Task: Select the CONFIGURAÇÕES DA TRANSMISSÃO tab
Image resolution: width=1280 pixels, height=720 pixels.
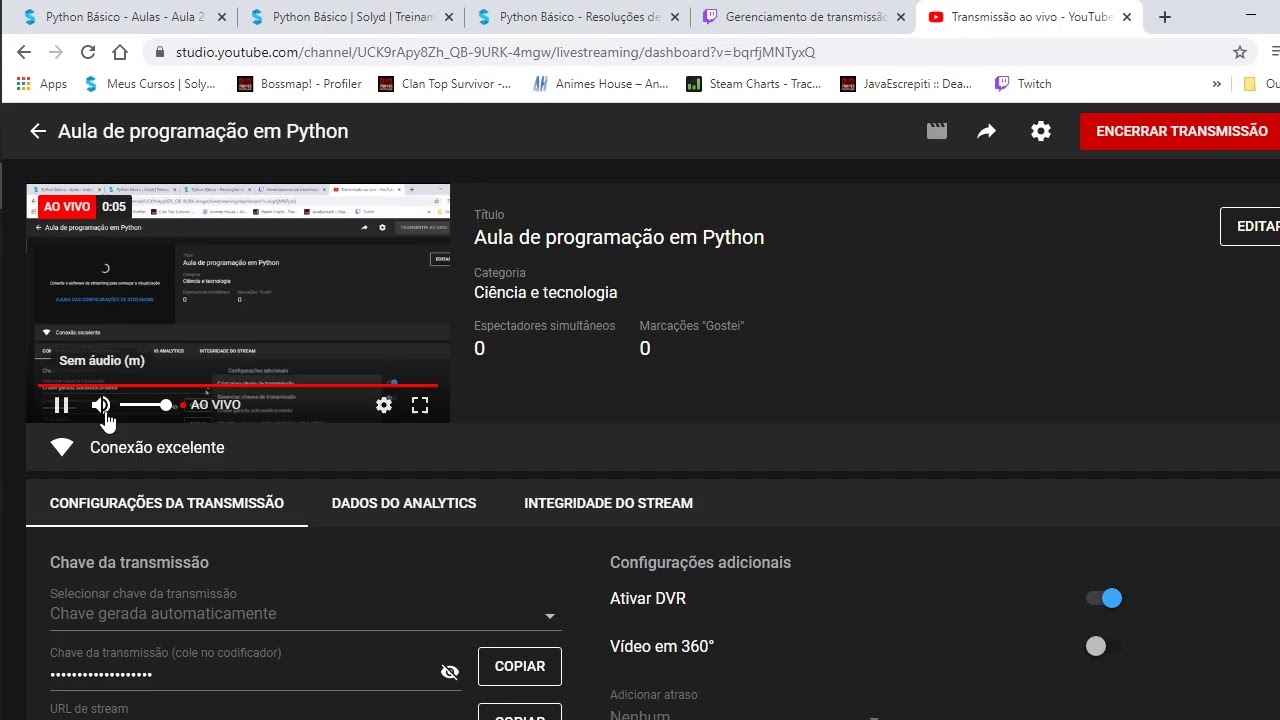Action: [167, 503]
